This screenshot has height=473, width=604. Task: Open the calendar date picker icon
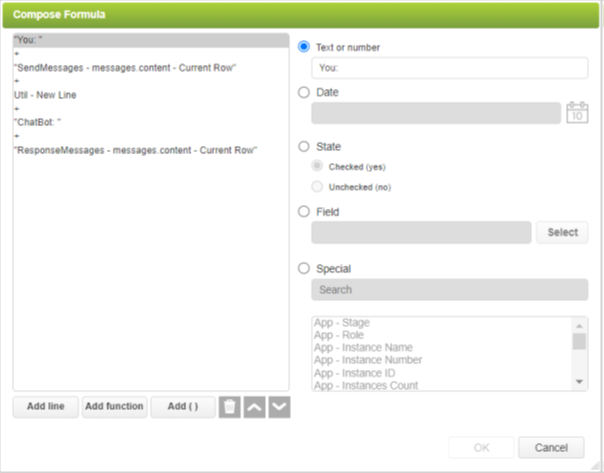(x=577, y=112)
